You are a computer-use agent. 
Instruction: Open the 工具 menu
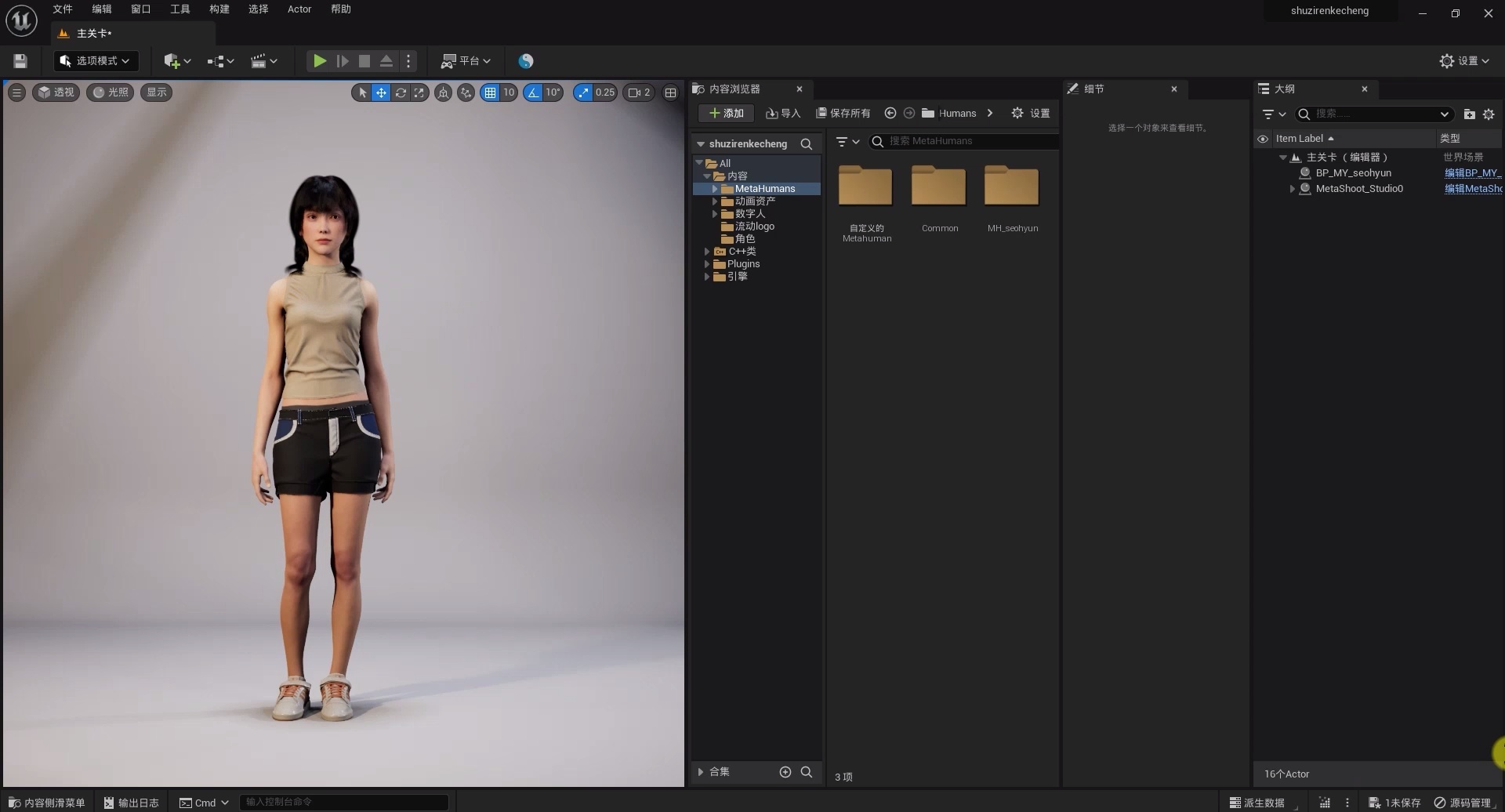point(180,9)
